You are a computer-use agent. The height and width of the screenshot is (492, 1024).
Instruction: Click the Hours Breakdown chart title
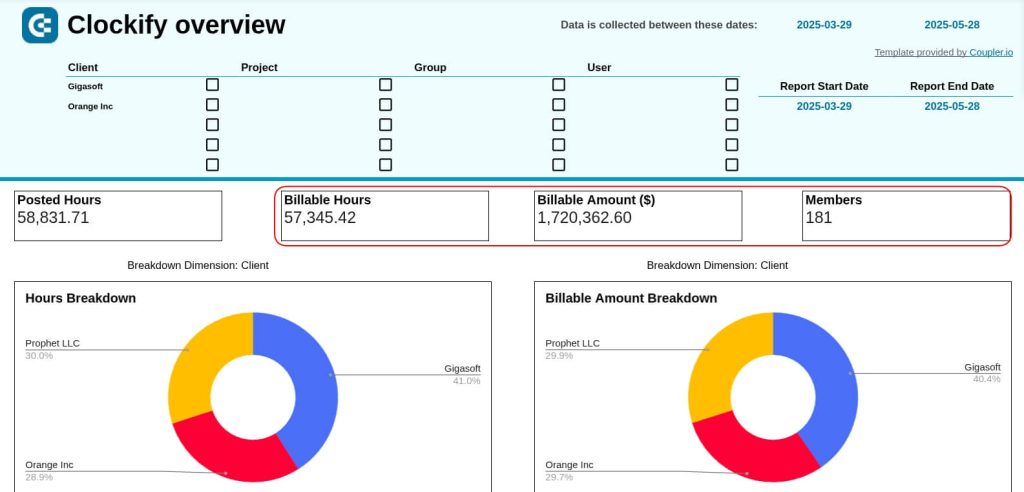[80, 298]
